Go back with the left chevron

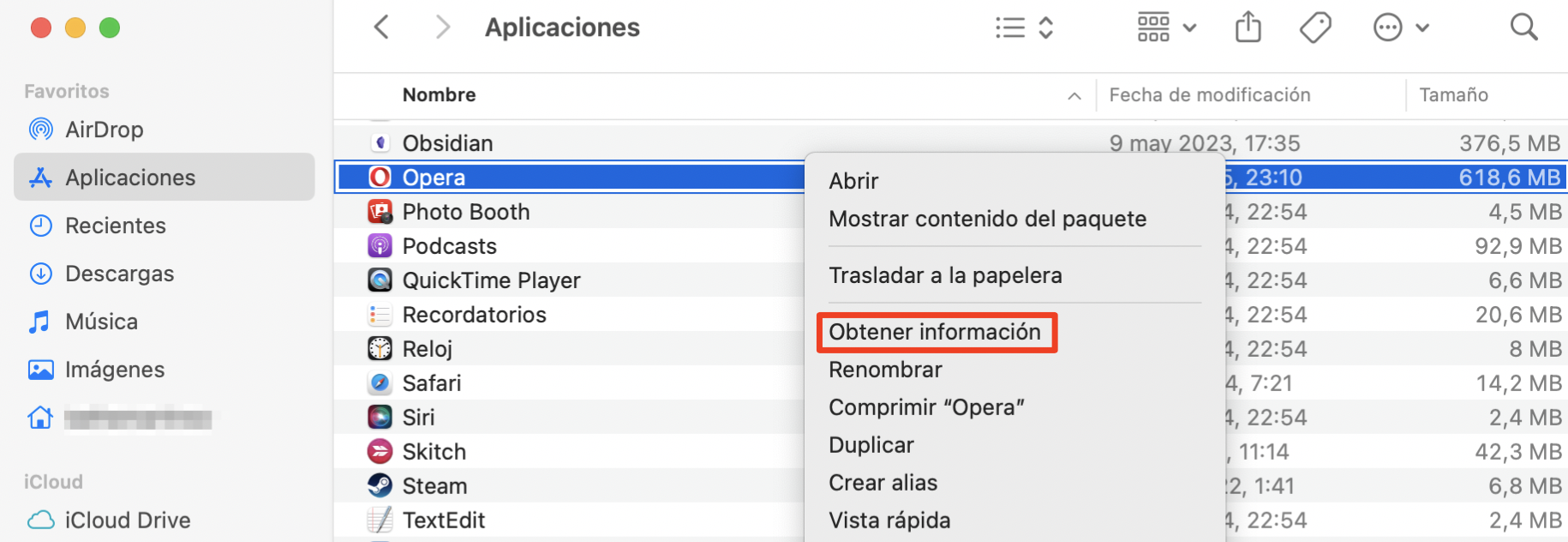(382, 27)
